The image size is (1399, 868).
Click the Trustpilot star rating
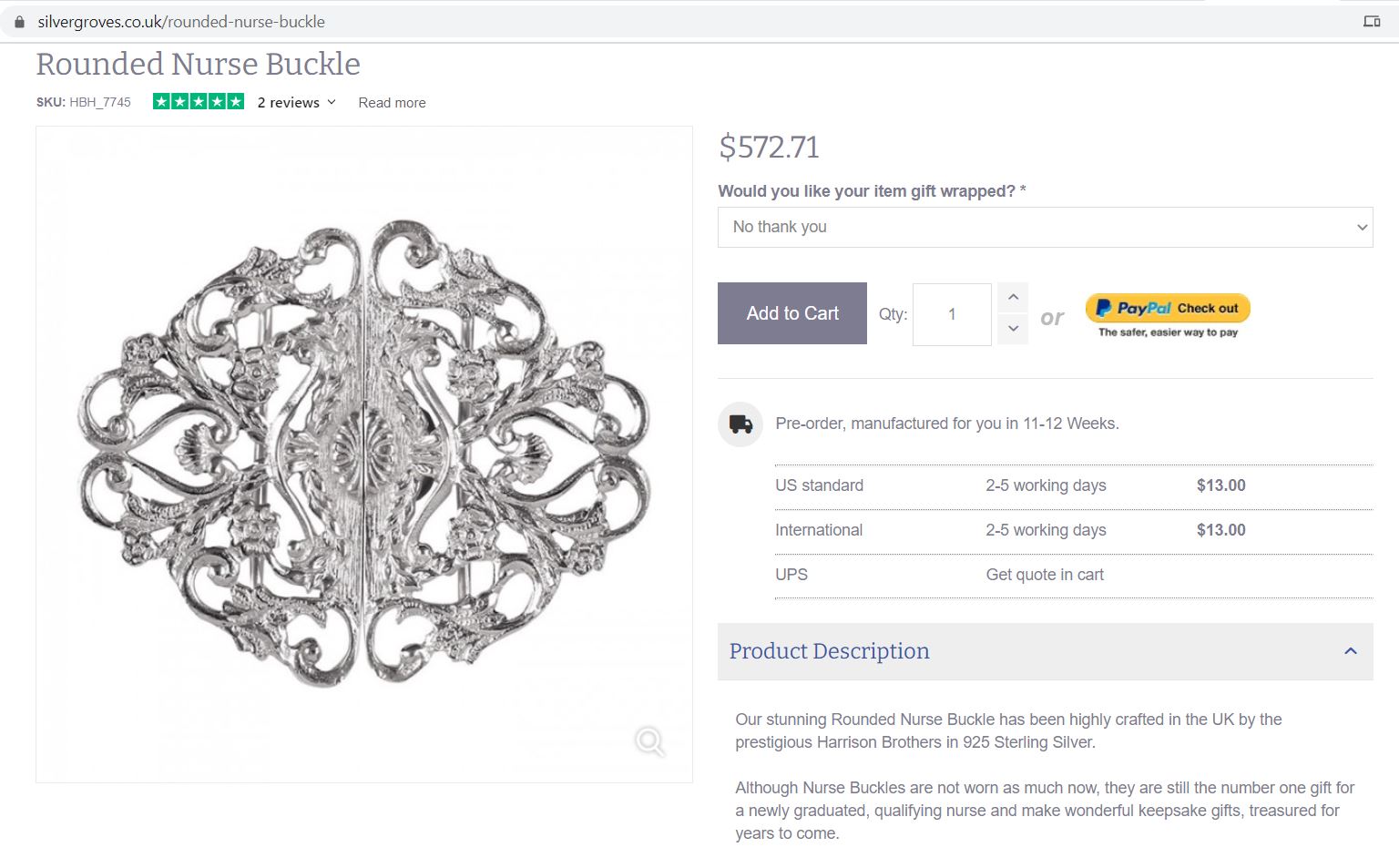tap(199, 101)
